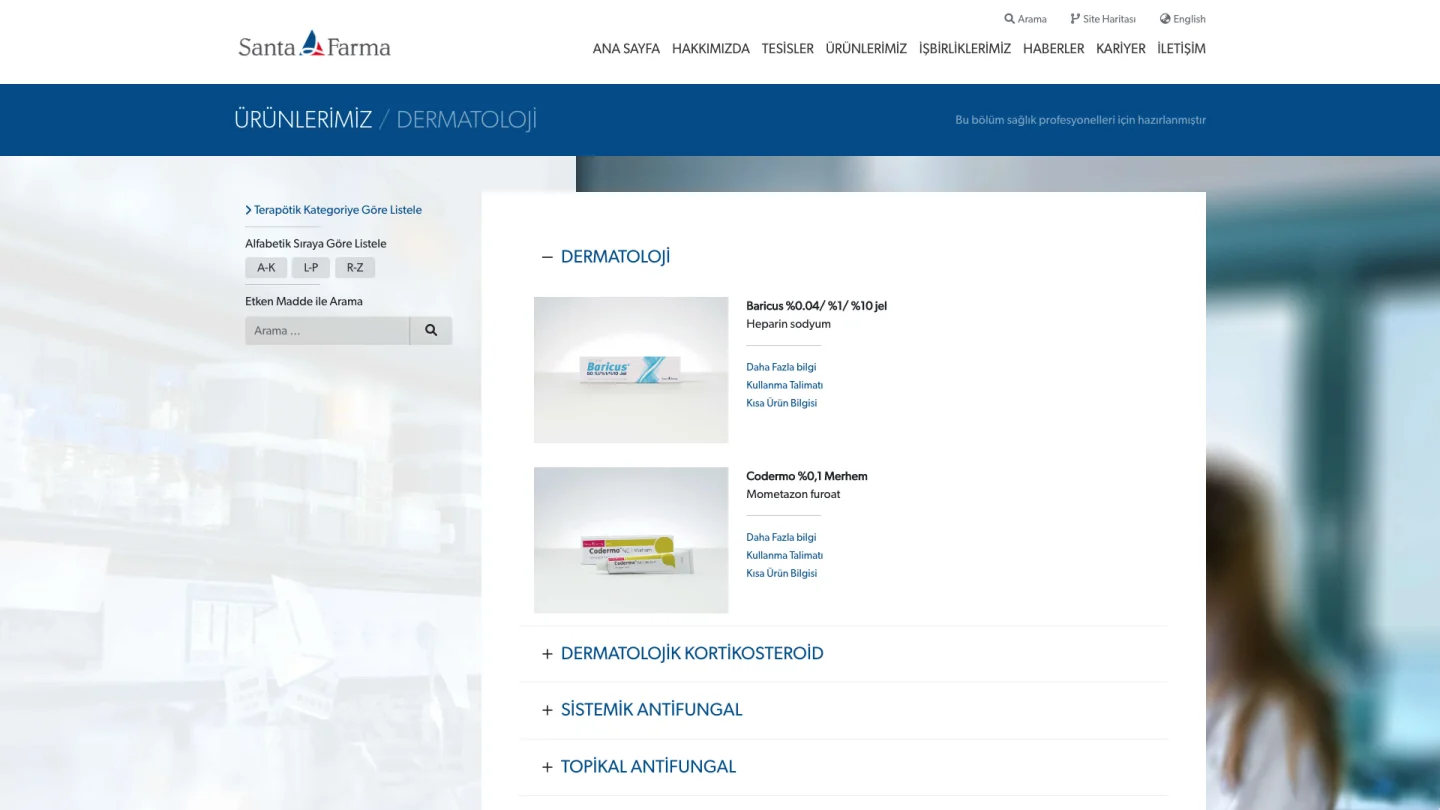
Task: Open ANA SAYFA menu item
Action: [626, 48]
